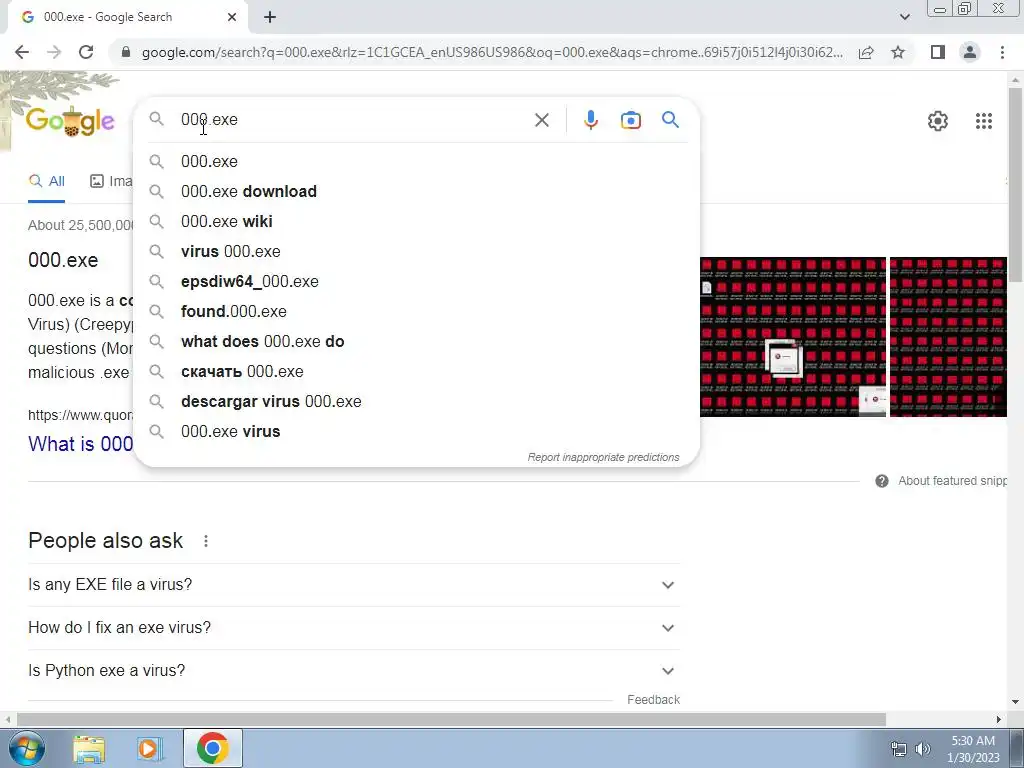This screenshot has width=1024, height=768.
Task: Open the Google apps grid
Action: (984, 121)
